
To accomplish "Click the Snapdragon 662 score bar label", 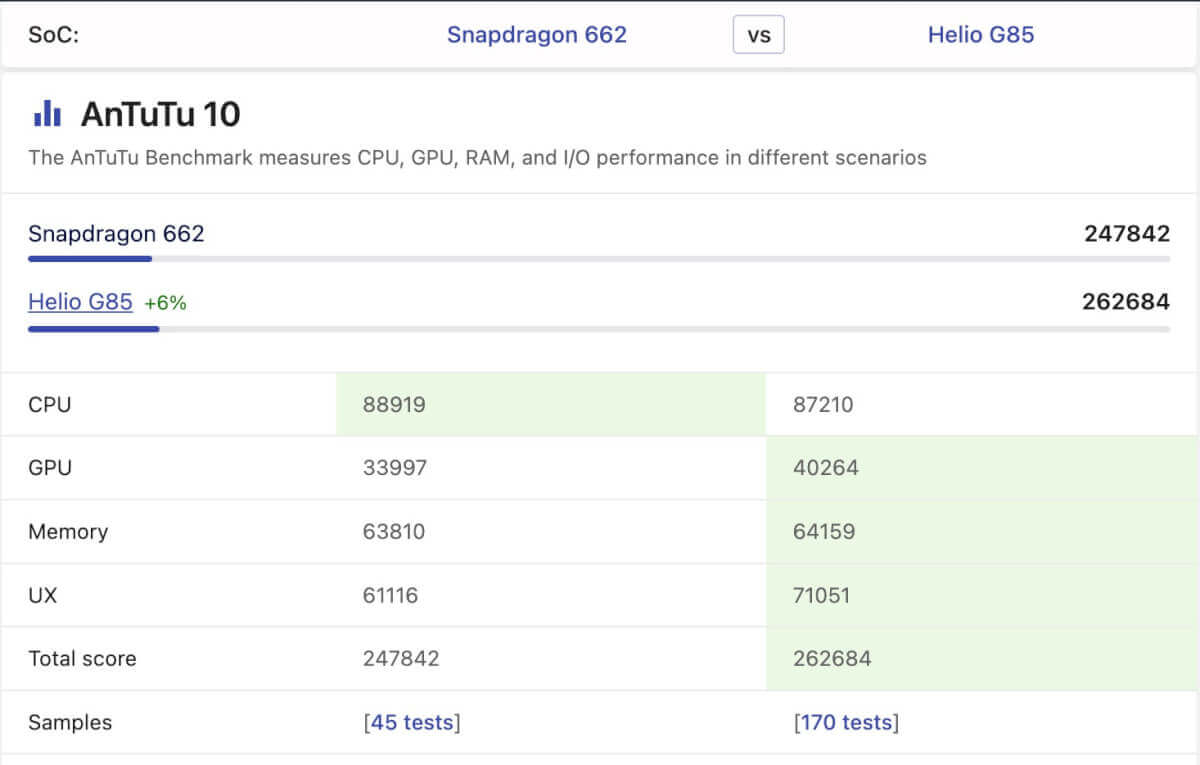I will click(x=116, y=234).
